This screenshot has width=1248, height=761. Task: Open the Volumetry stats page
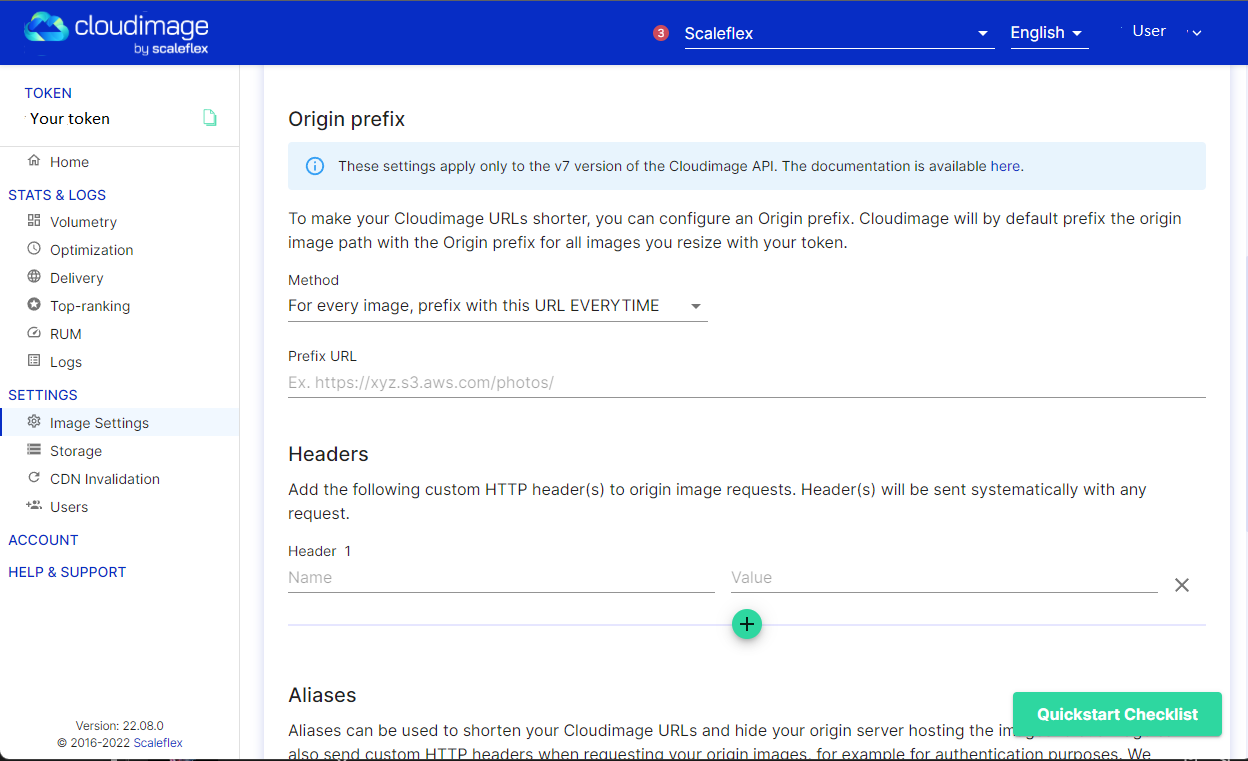[83, 222]
